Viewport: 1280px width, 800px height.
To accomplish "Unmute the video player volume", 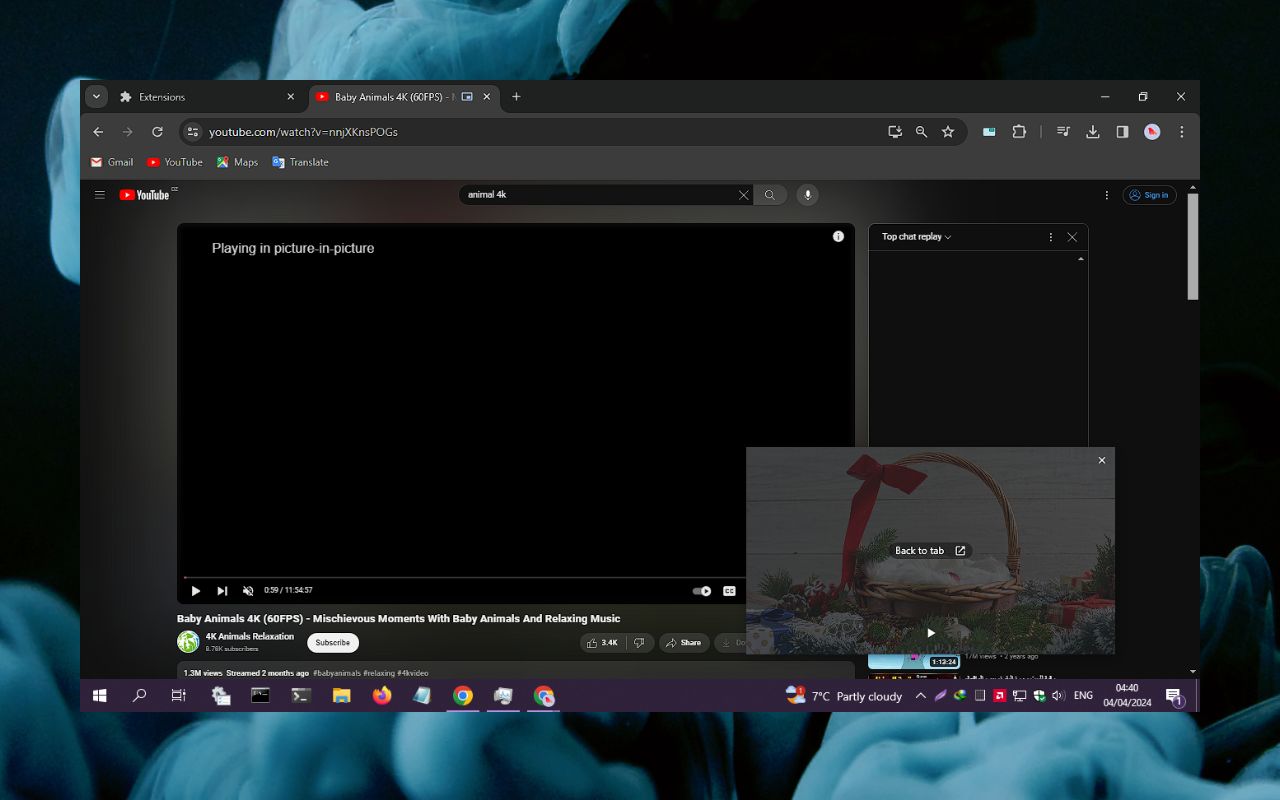I will click(248, 590).
